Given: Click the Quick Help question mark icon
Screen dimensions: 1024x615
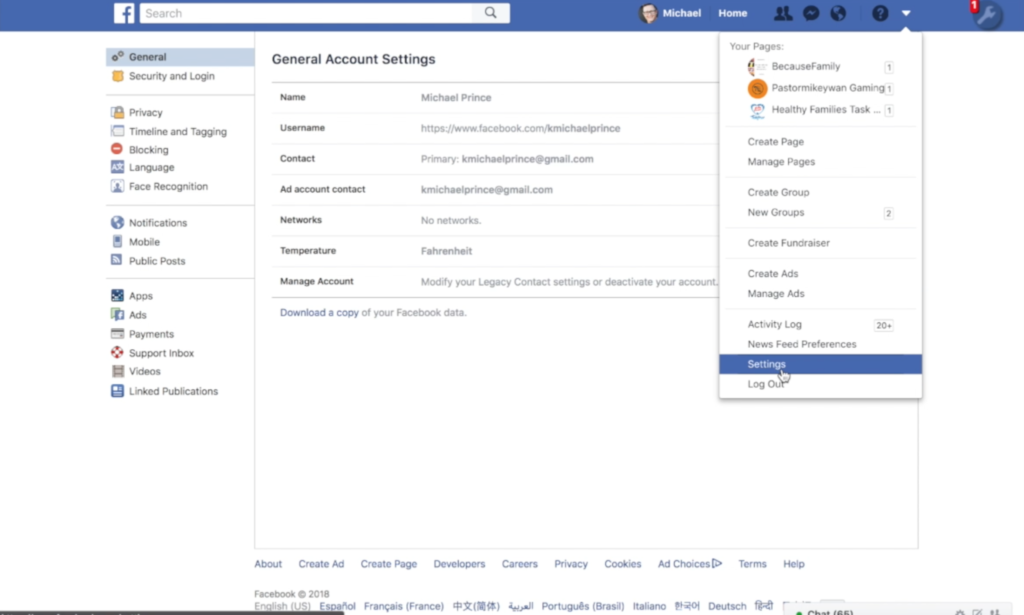Looking at the screenshot, I should (x=880, y=13).
